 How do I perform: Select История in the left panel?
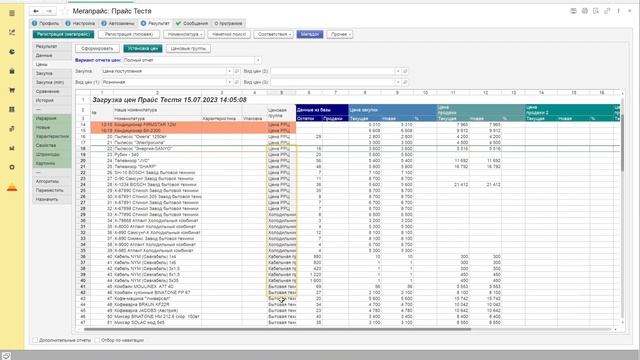coord(52,100)
